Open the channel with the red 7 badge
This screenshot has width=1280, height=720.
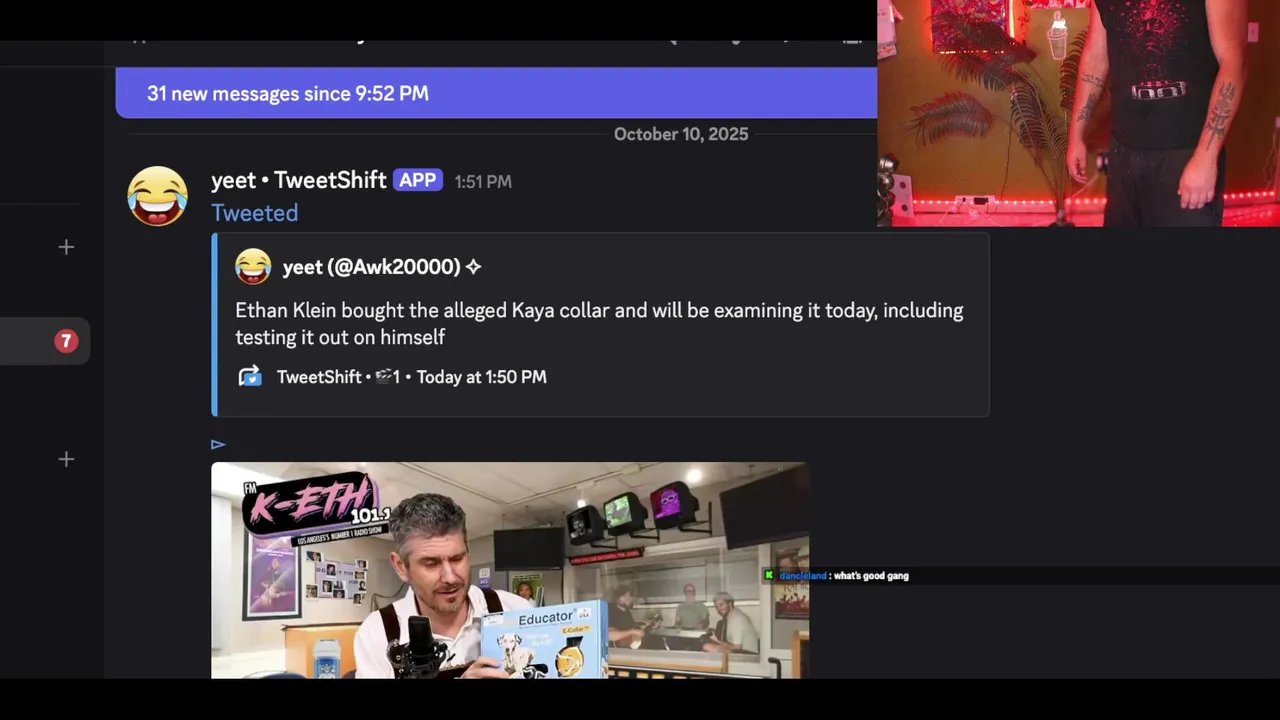[45, 342]
